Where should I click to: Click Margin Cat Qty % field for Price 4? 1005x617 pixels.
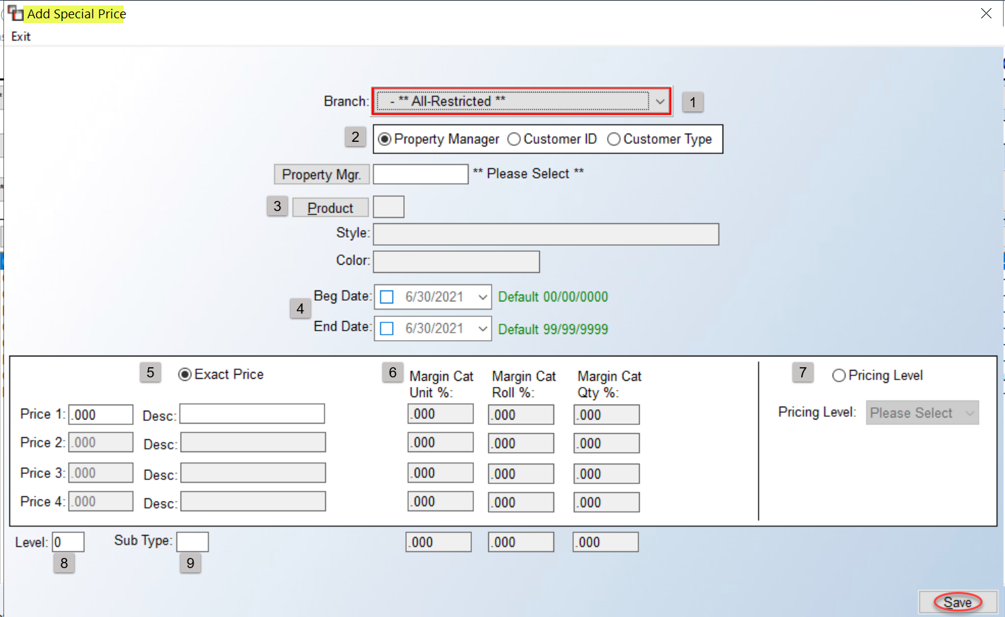pyautogui.click(x=606, y=502)
